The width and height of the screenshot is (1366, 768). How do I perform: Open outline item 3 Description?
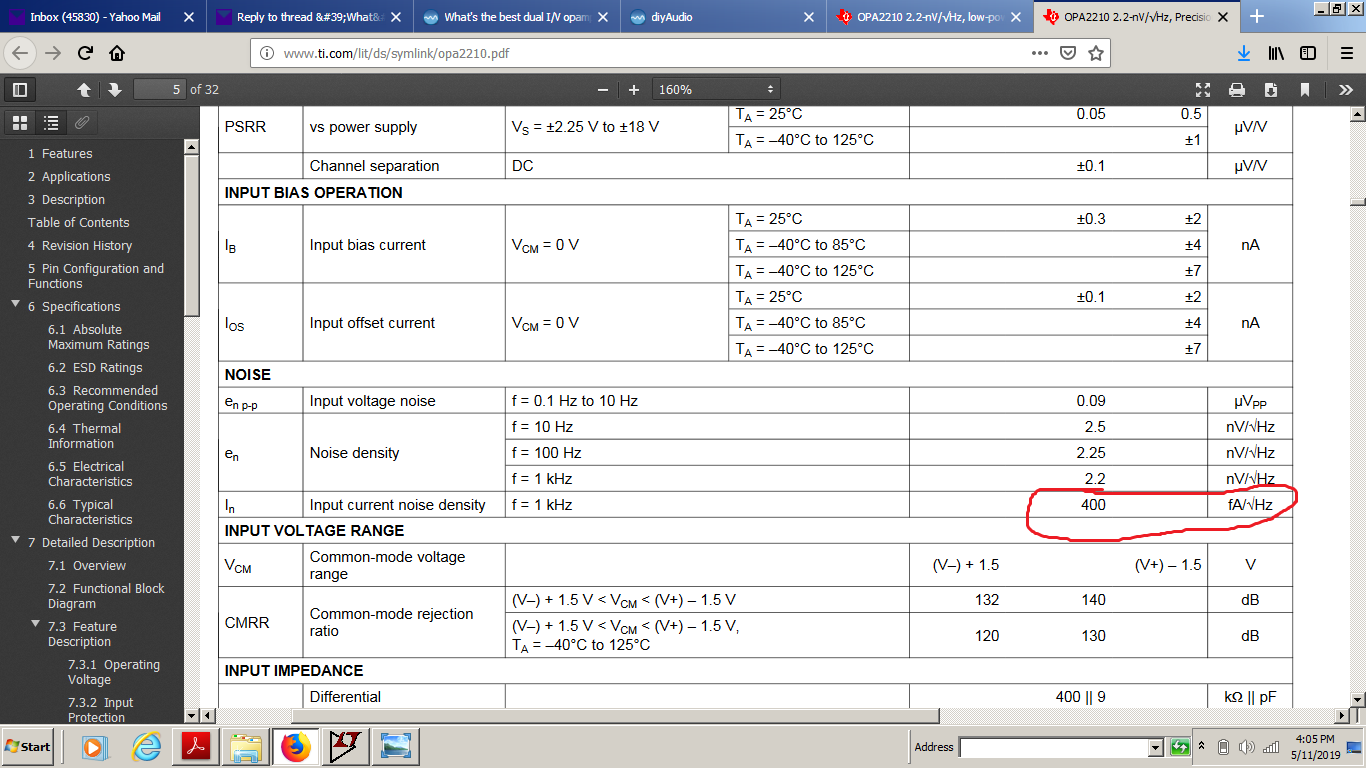click(x=66, y=200)
